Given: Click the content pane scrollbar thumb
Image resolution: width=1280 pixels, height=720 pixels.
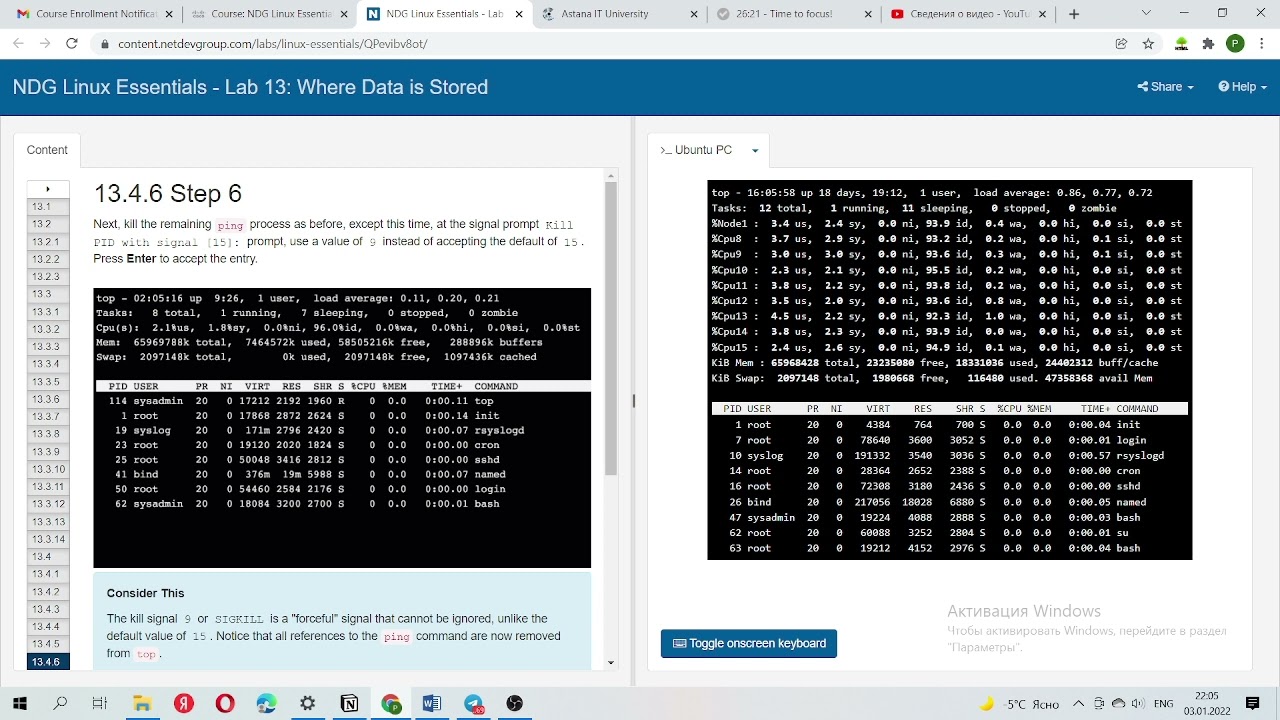Looking at the screenshot, I should tap(611, 329).
